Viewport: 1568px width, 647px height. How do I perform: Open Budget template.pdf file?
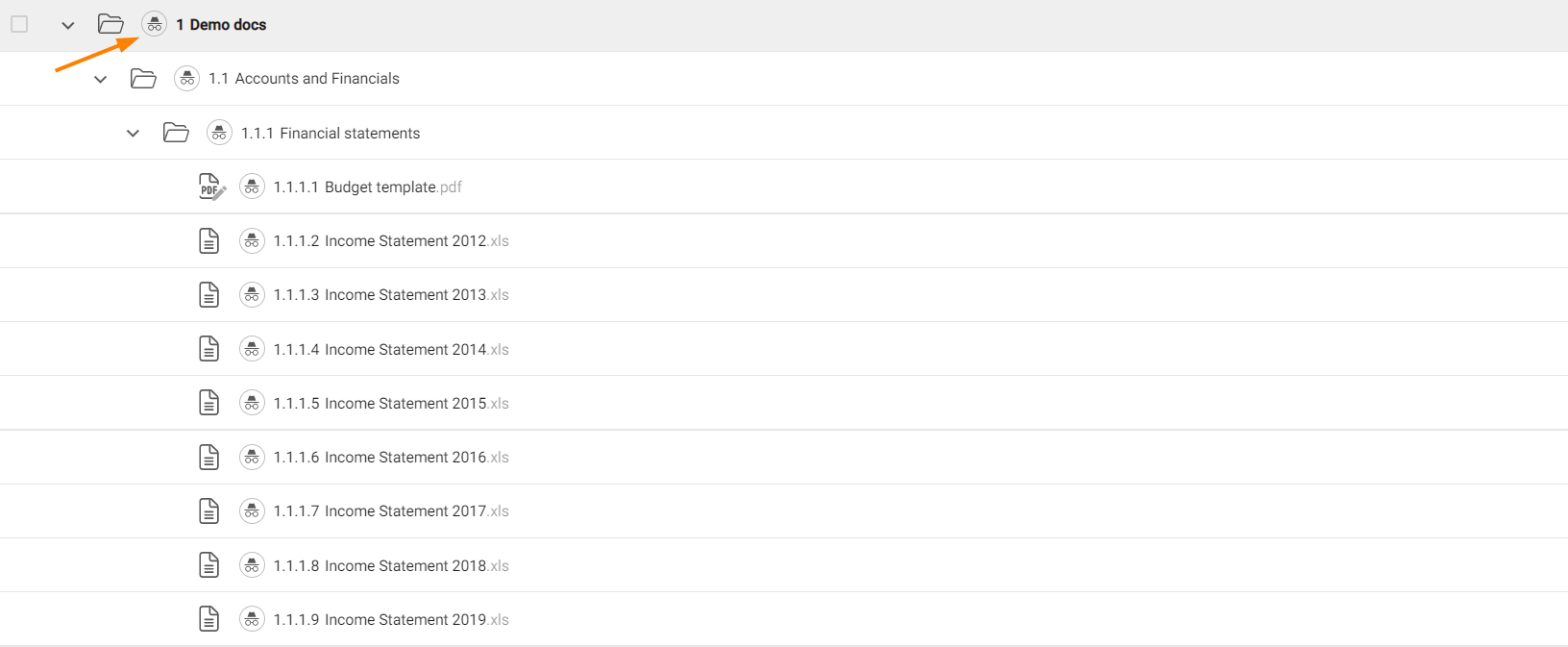click(x=368, y=187)
